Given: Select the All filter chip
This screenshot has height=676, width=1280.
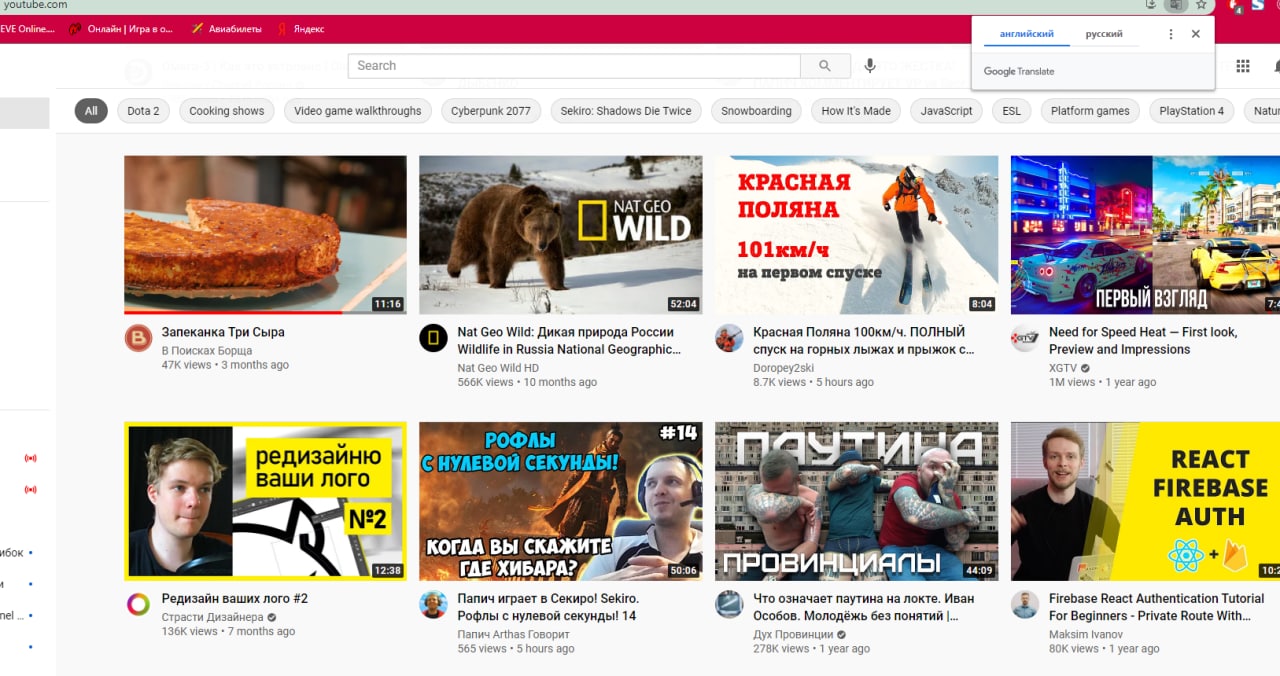Looking at the screenshot, I should (91, 111).
